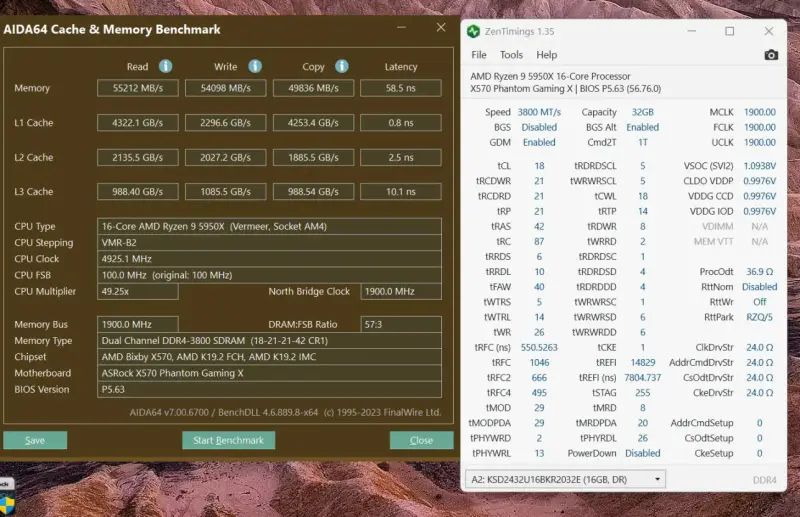800x517 pixels.
Task: Click the Capacity value 32GB in ZenTimings
Action: [642, 112]
